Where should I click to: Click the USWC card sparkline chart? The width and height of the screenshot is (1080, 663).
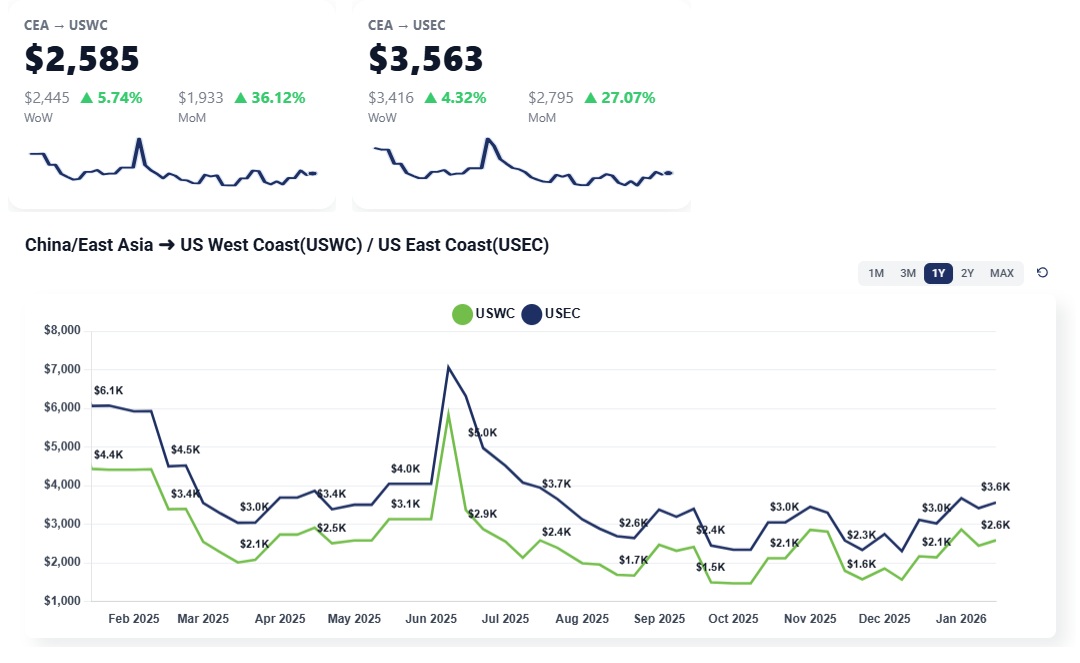(x=172, y=165)
